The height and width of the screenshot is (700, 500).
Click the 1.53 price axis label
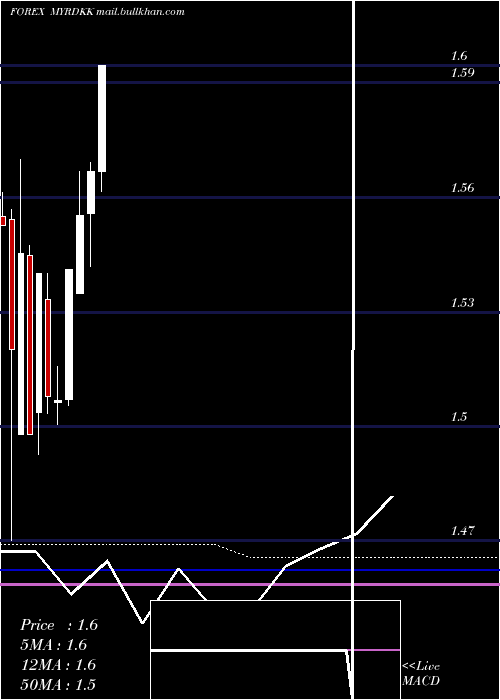(x=462, y=303)
